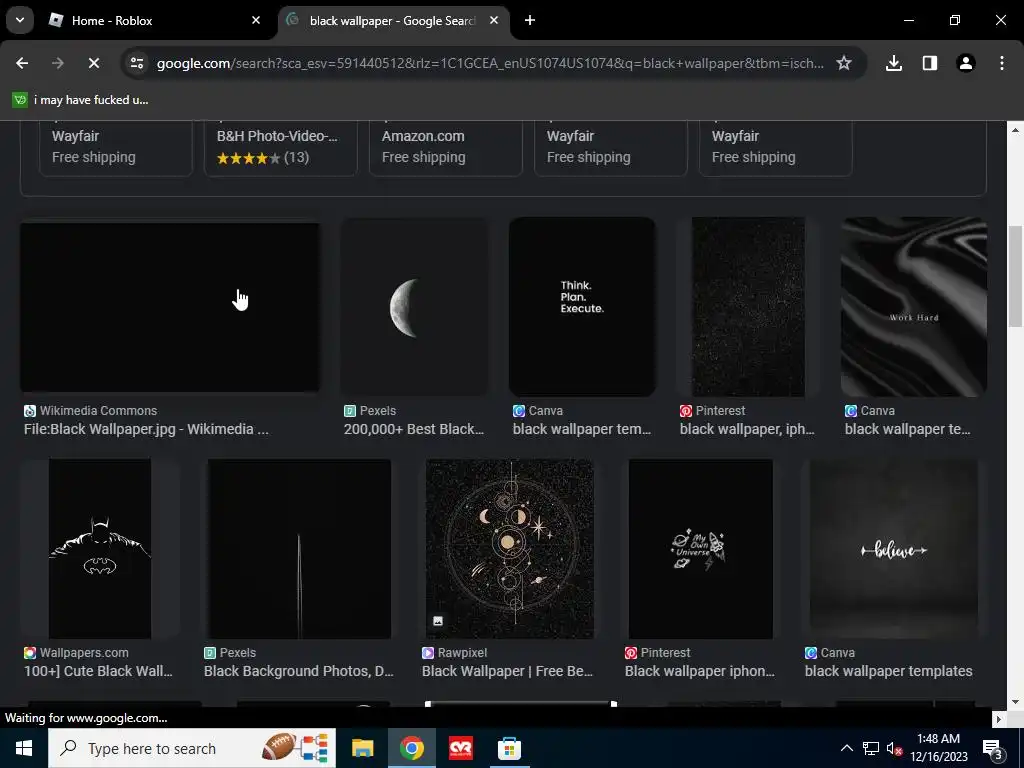
Task: Click 'Black Wallpaper | Free Be...' Rawpixel link
Action: [x=507, y=671]
